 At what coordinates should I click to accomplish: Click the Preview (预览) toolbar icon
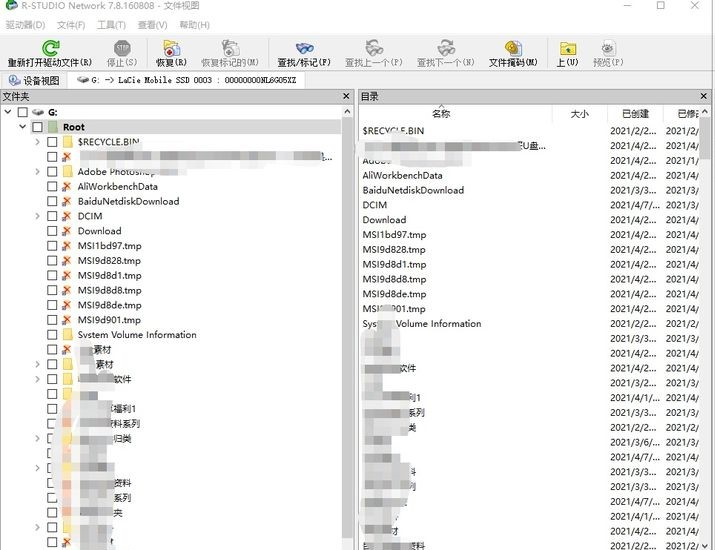pyautogui.click(x=608, y=48)
